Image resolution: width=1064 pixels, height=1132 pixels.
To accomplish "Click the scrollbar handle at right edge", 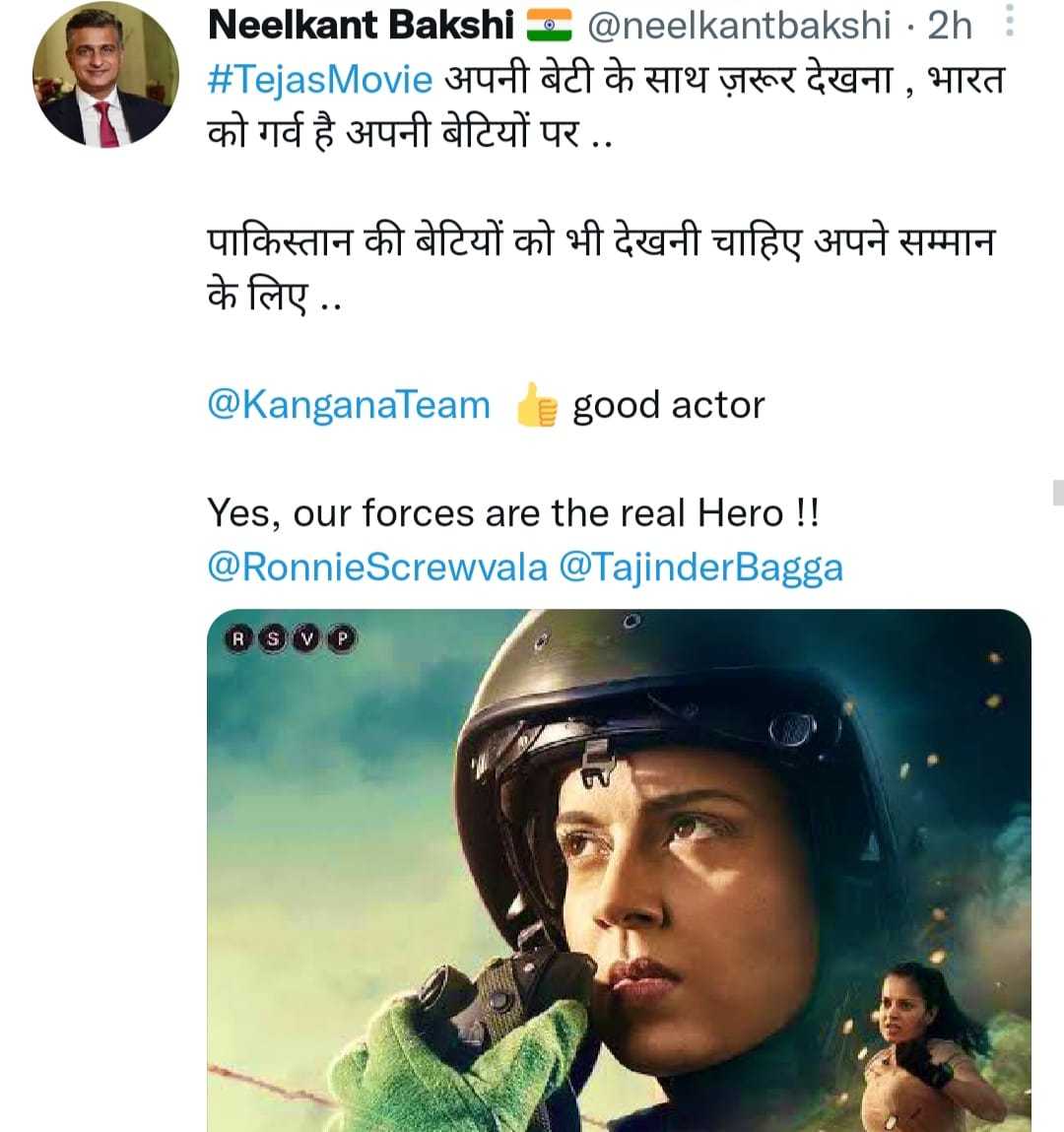I will point(1058,492).
